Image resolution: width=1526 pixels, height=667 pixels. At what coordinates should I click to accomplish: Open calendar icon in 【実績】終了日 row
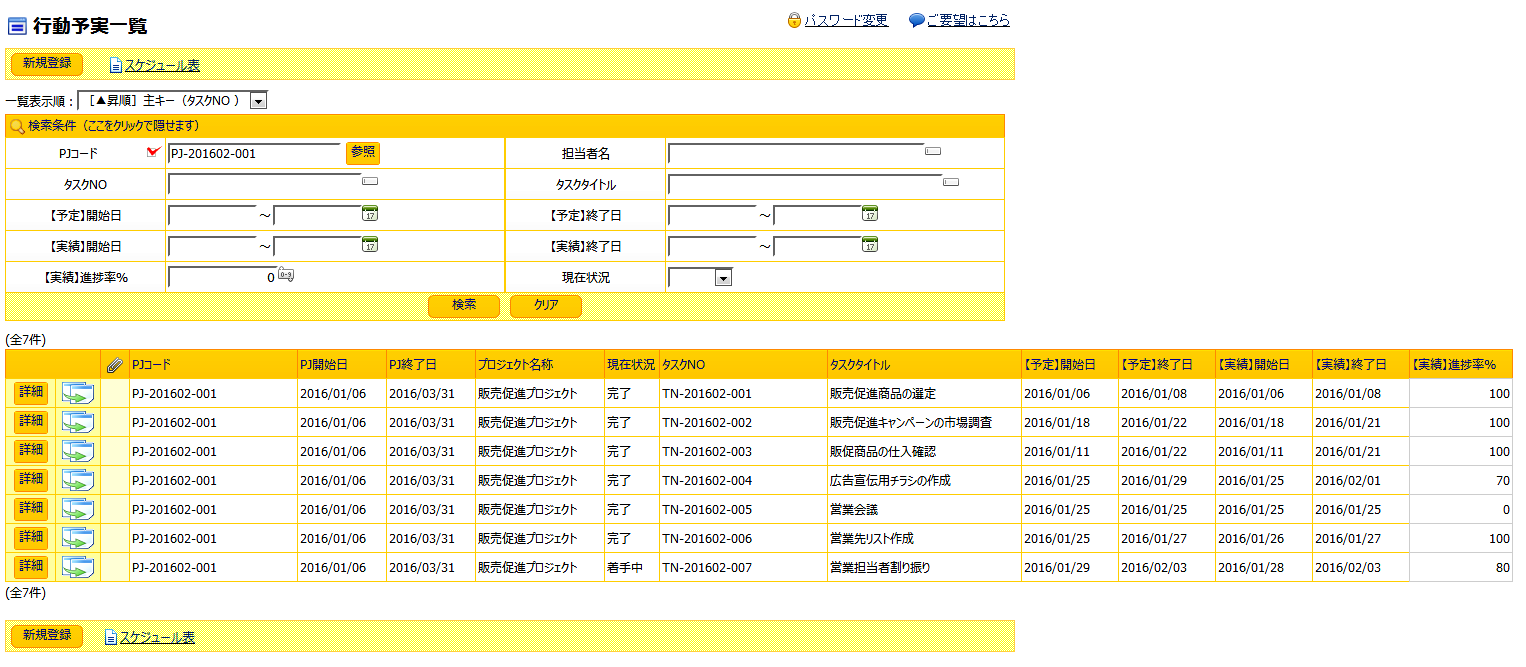click(870, 245)
